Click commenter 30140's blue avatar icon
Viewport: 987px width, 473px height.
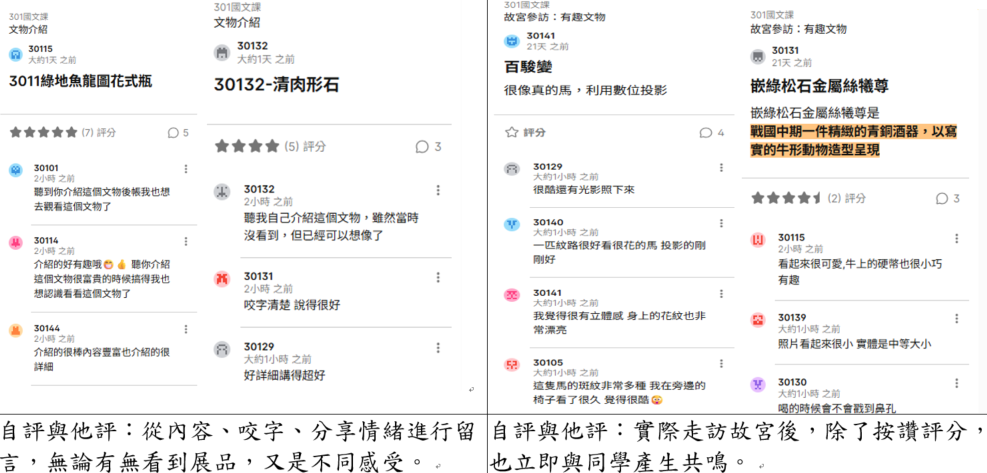[512, 225]
